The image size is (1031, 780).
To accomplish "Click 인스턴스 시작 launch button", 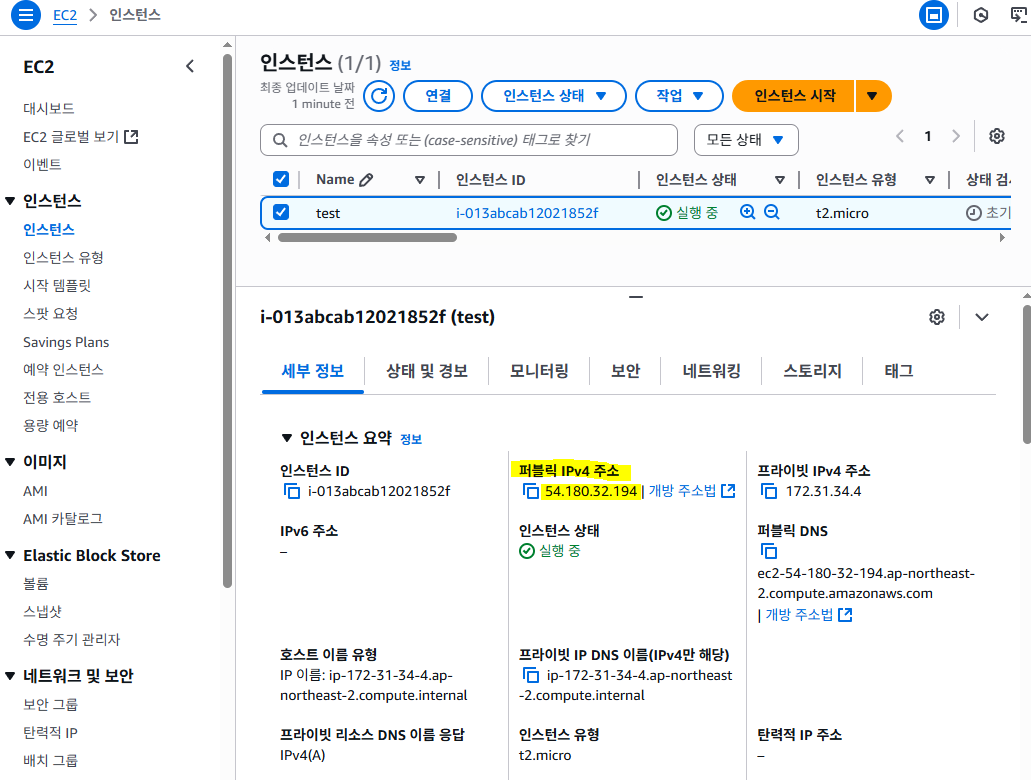I will coord(794,96).
